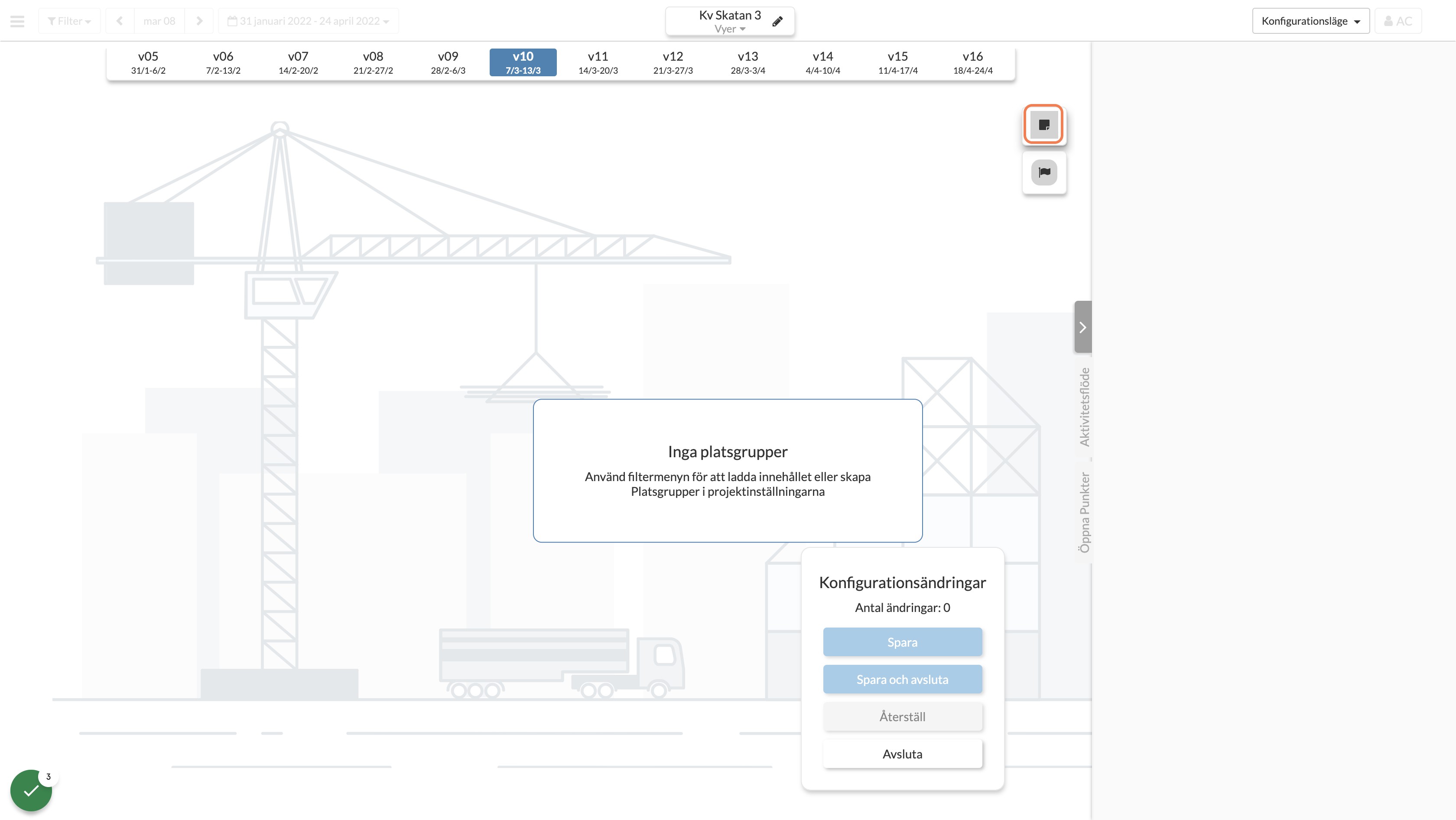Open the date range picker 31 januari 2022
Viewport: 1456px width, 820px height.
pos(309,21)
